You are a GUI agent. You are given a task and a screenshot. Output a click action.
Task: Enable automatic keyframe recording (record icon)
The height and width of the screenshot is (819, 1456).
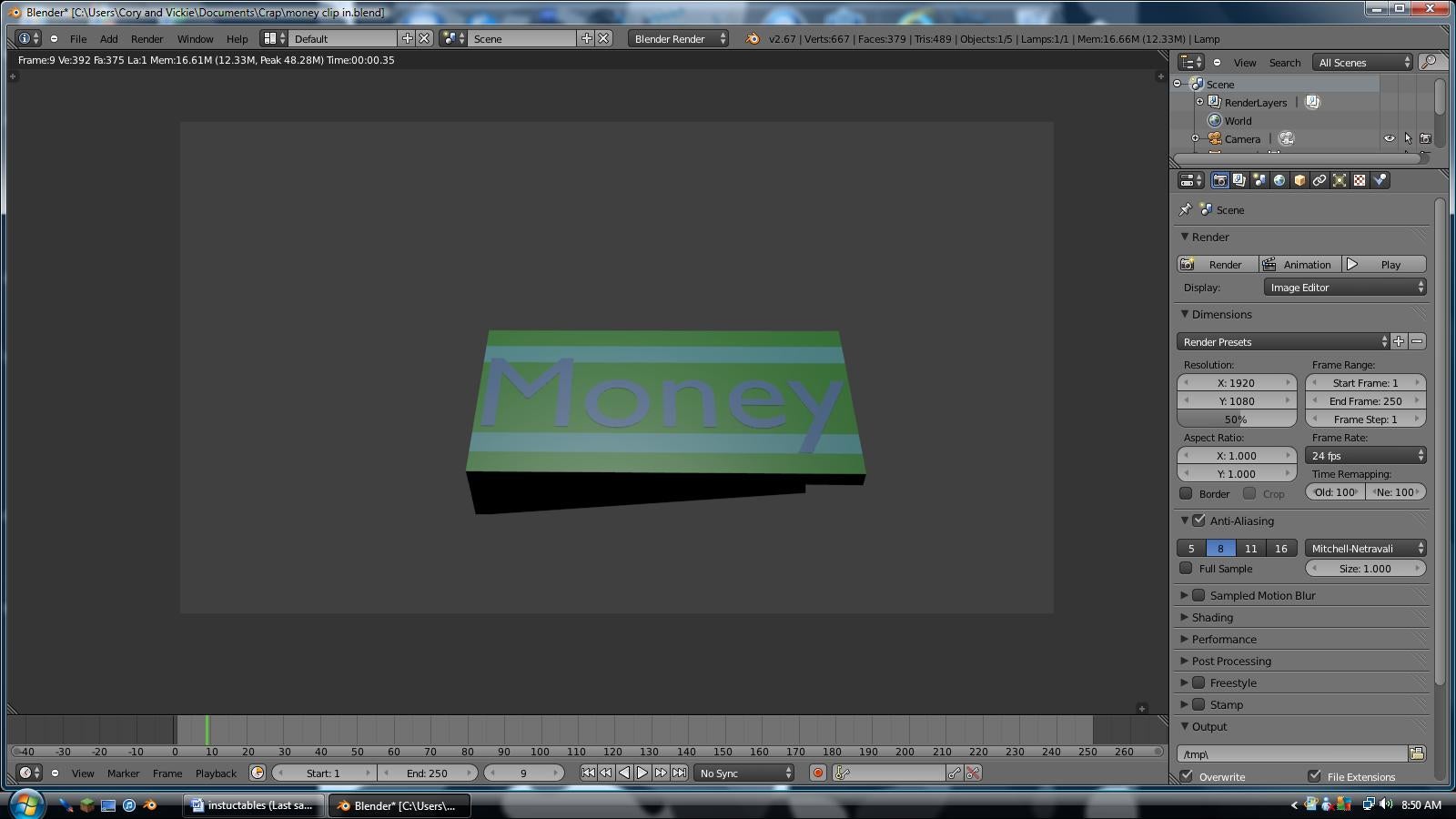[x=816, y=772]
